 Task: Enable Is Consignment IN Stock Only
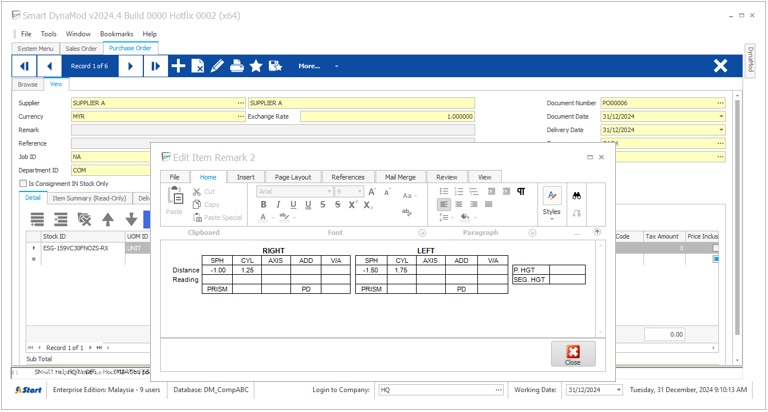[x=24, y=184]
